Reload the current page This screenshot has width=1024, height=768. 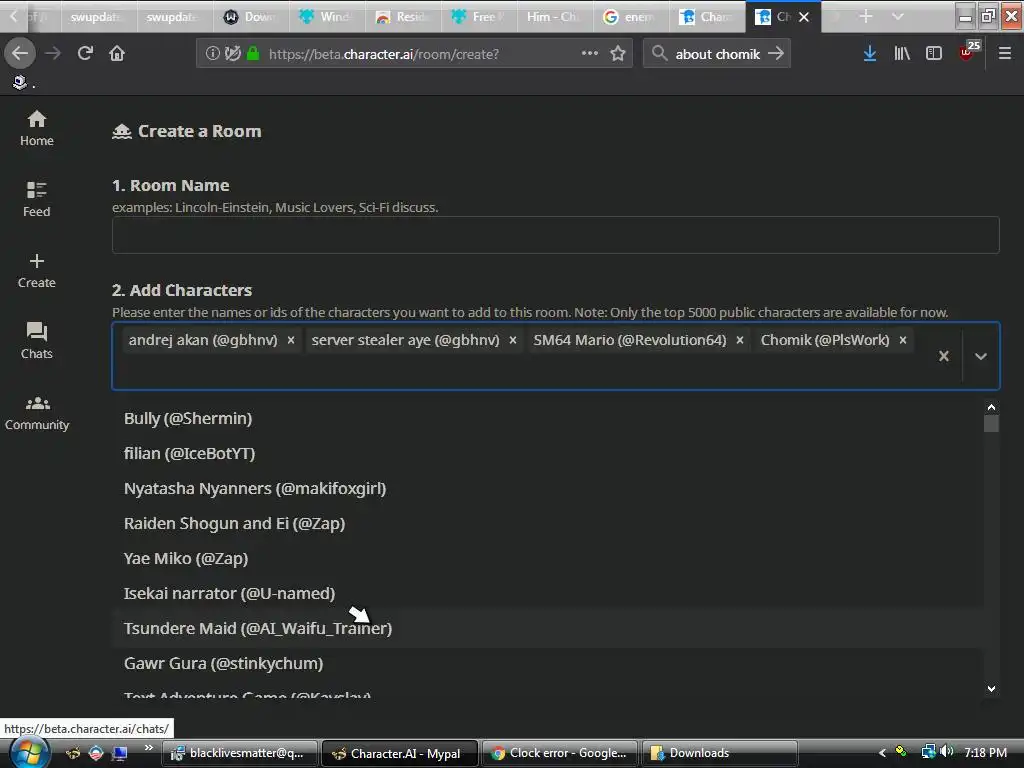click(85, 54)
